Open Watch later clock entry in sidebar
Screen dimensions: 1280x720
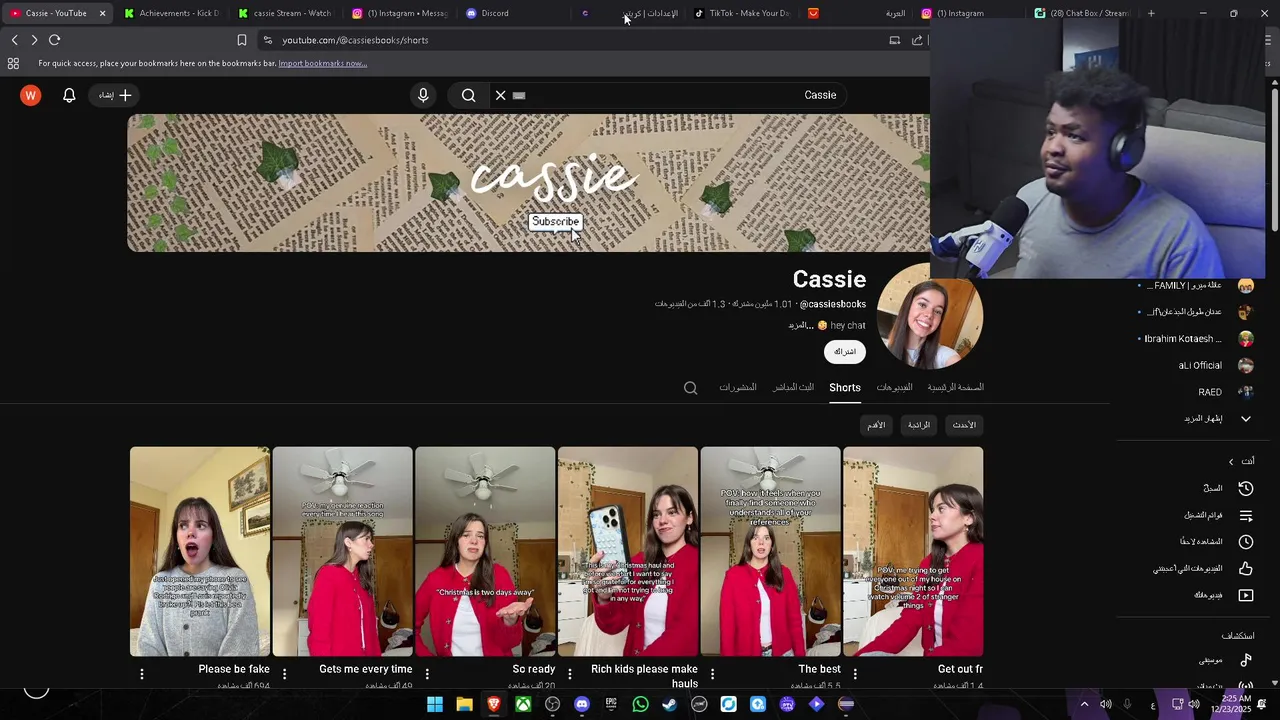pos(1216,541)
